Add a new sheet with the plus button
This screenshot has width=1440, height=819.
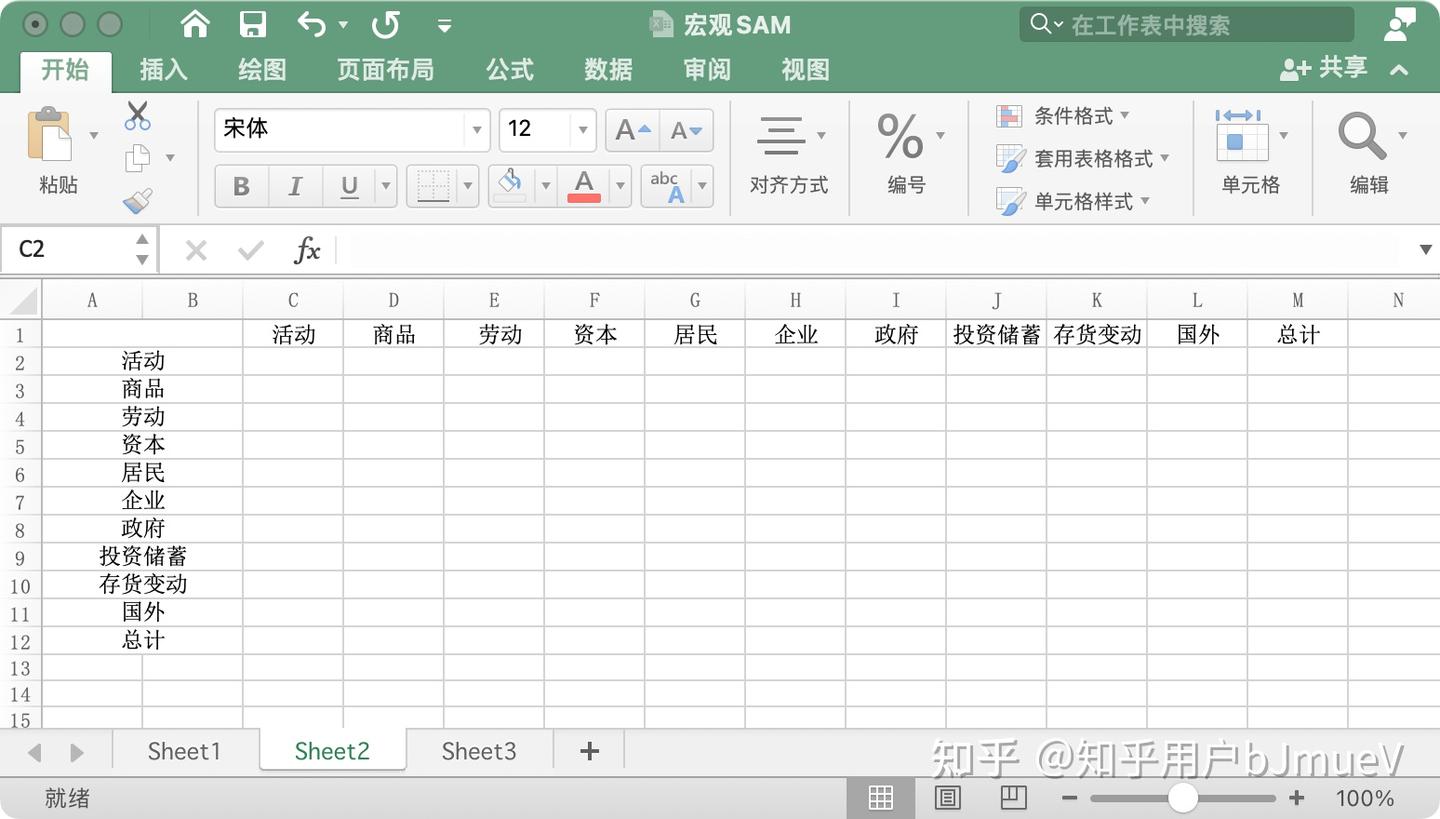589,750
